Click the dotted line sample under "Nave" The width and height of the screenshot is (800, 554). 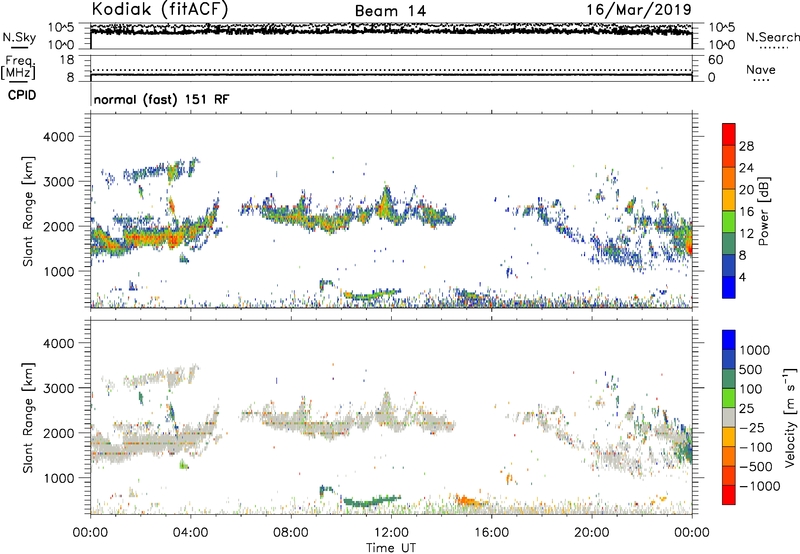(x=761, y=80)
